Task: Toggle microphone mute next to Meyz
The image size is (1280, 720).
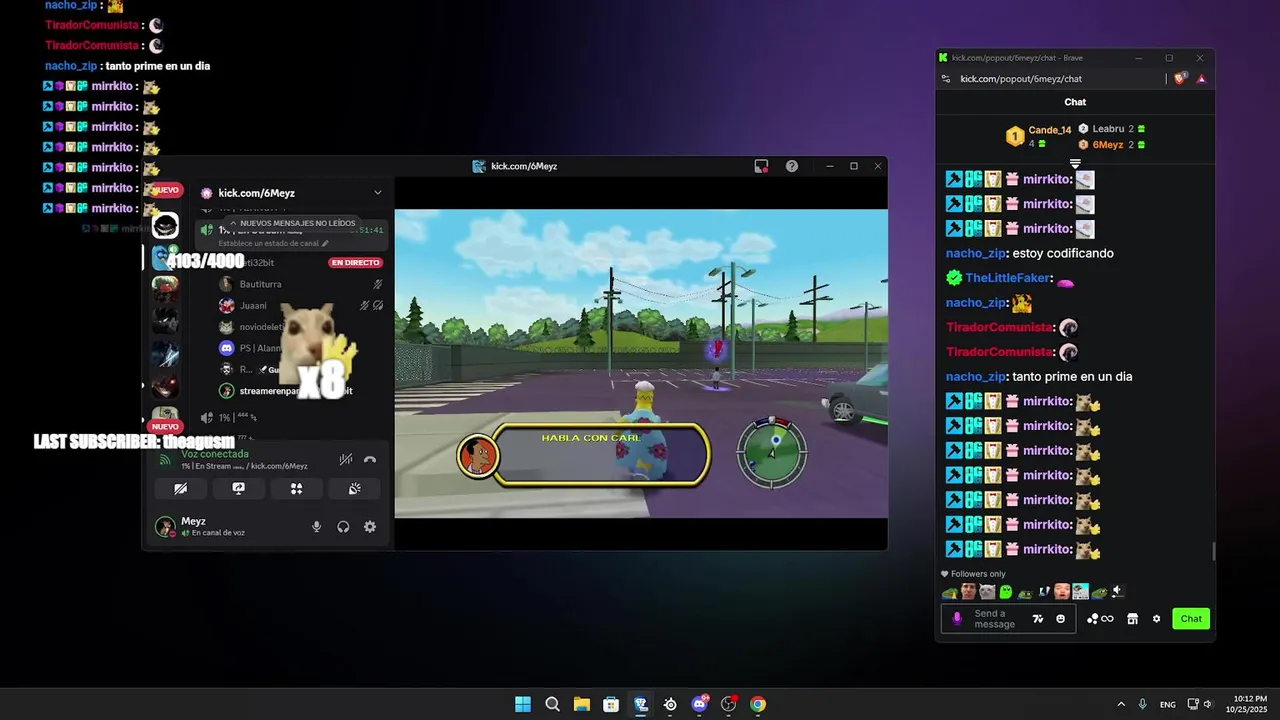Action: 317,527
